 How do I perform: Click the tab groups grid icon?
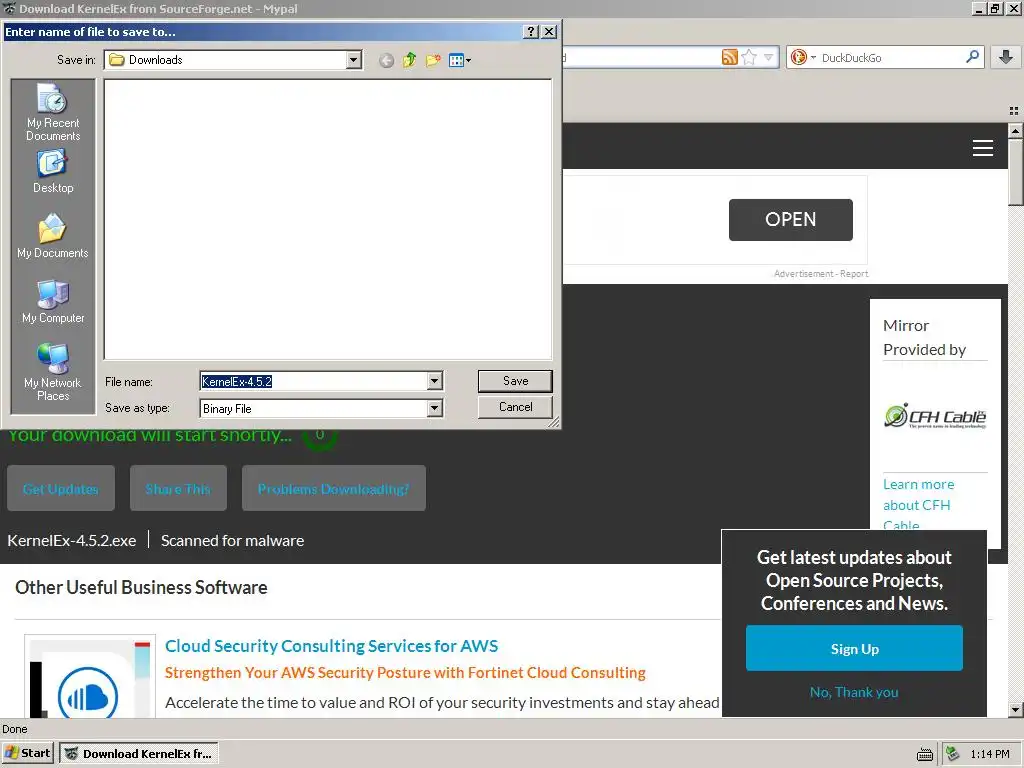pos(1014,111)
